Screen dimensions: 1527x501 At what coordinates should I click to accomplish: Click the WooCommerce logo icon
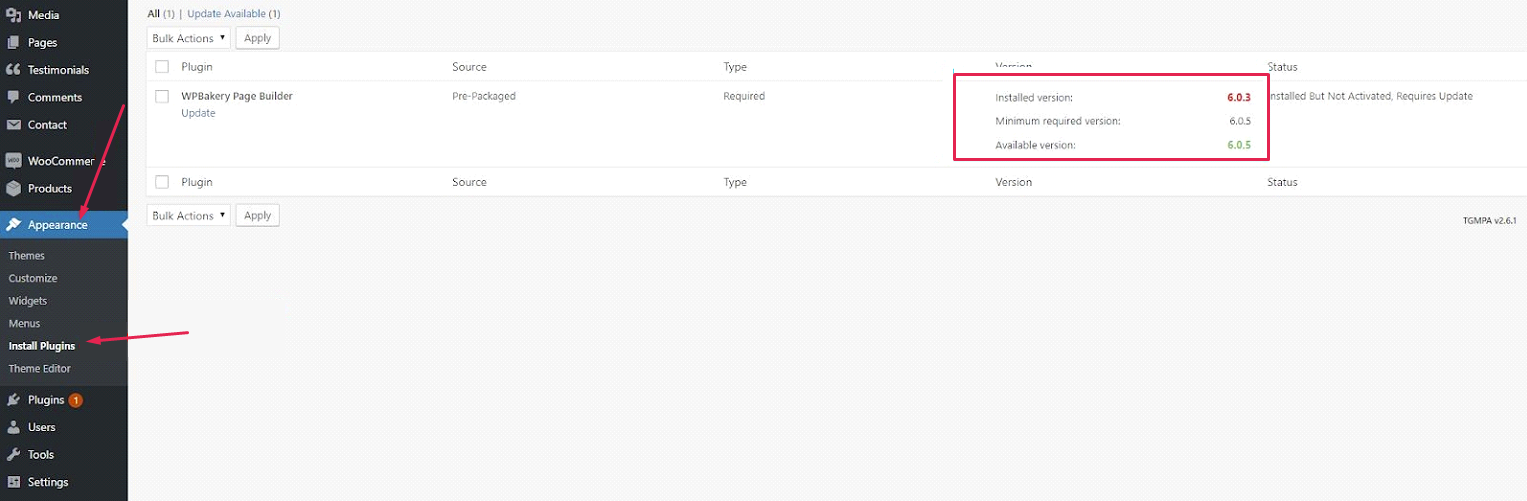(x=14, y=161)
